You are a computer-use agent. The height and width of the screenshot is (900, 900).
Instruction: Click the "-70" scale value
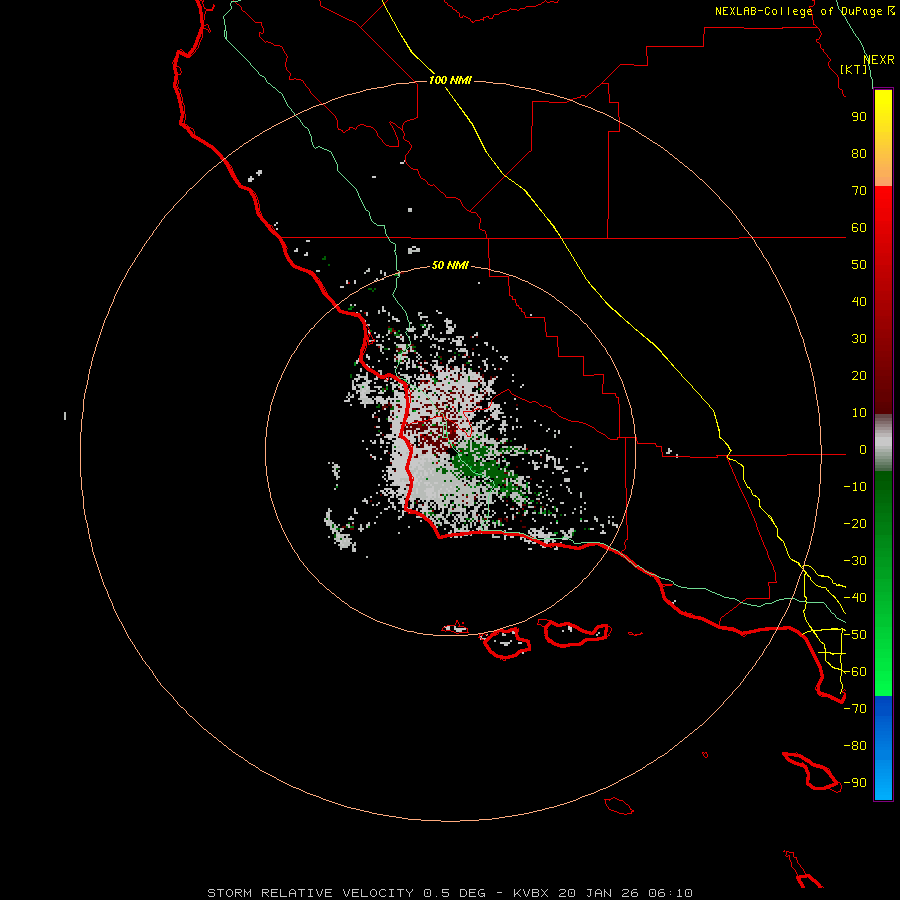pyautogui.click(x=855, y=709)
